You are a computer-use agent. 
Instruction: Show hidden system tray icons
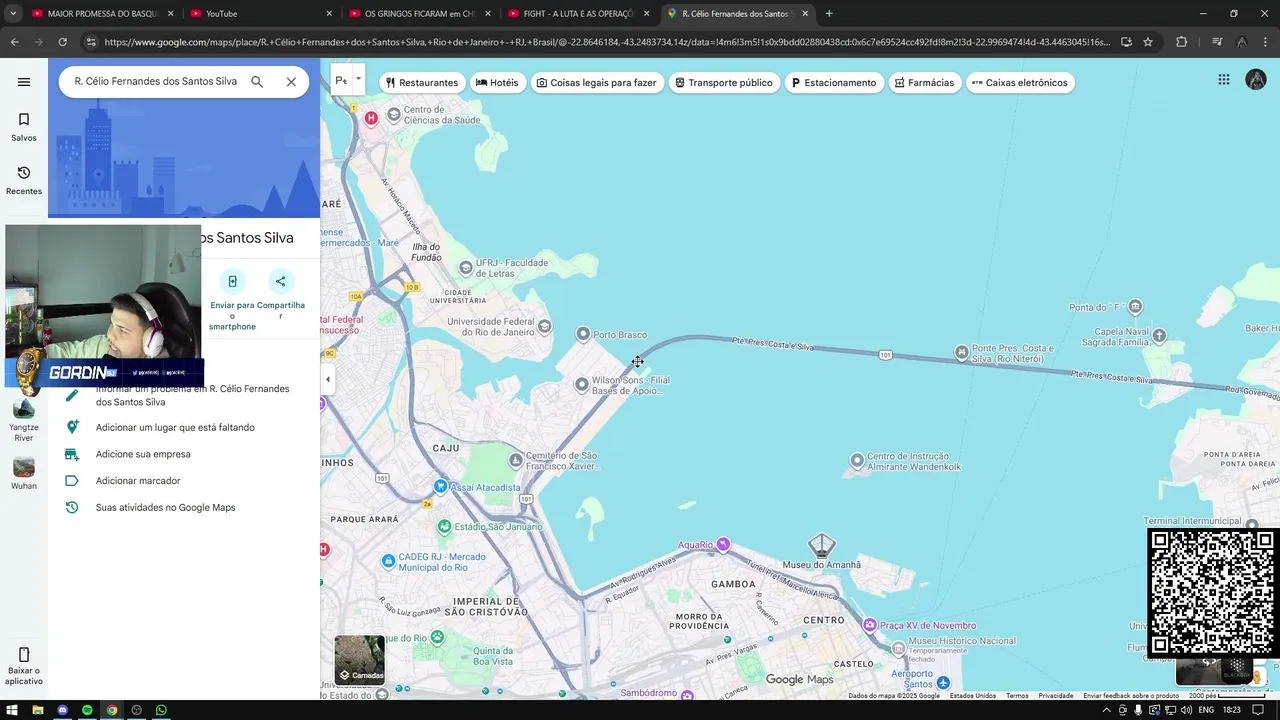coord(1106,710)
